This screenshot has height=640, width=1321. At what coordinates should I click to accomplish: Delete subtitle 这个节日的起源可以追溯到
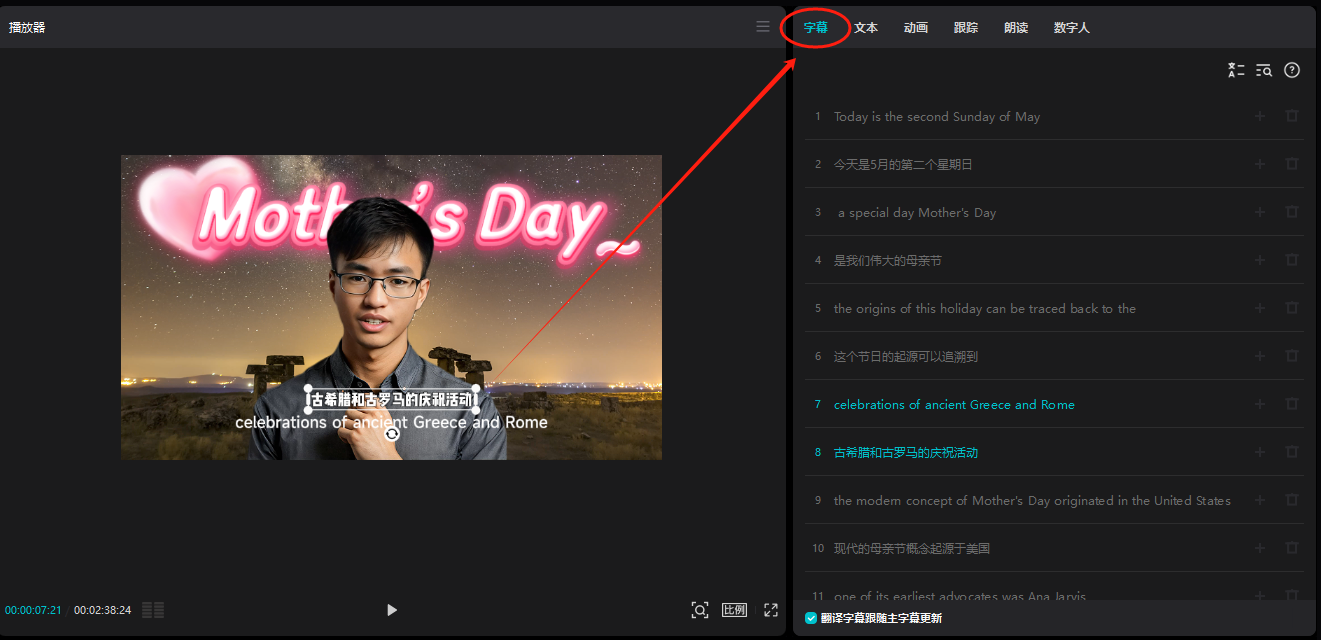[x=1292, y=356]
